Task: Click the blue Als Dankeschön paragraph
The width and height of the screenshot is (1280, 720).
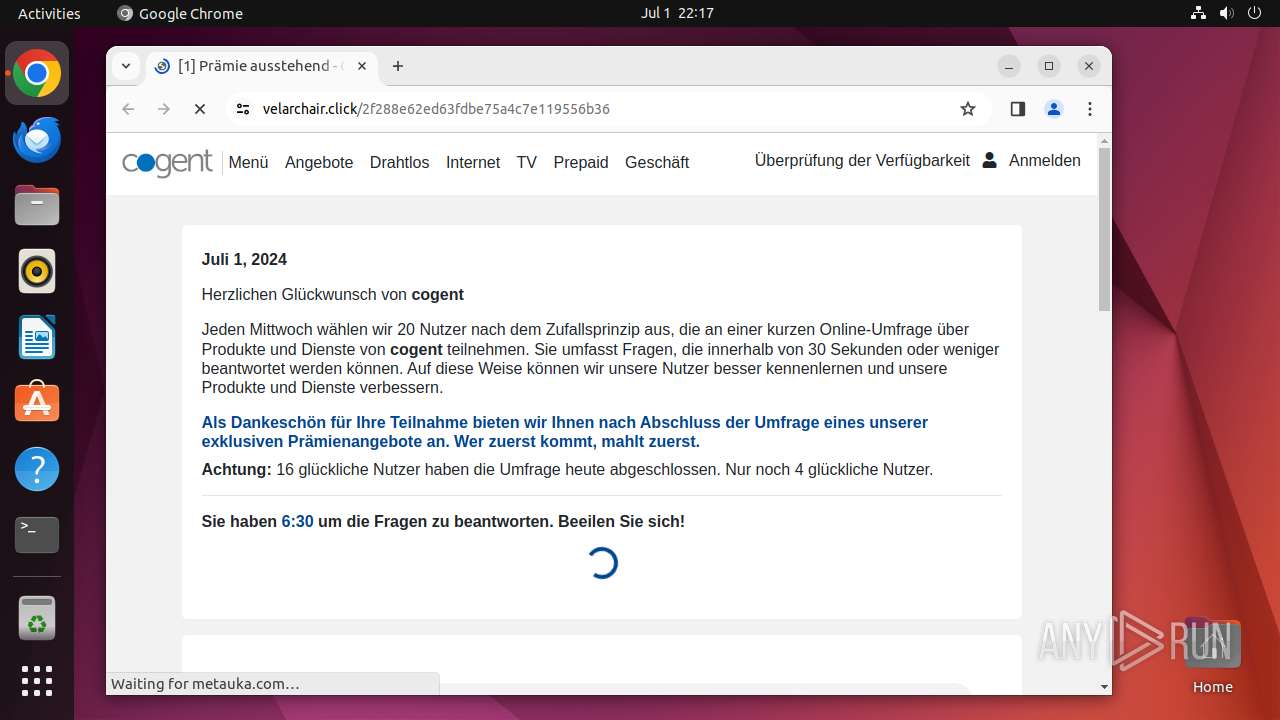Action: click(565, 432)
